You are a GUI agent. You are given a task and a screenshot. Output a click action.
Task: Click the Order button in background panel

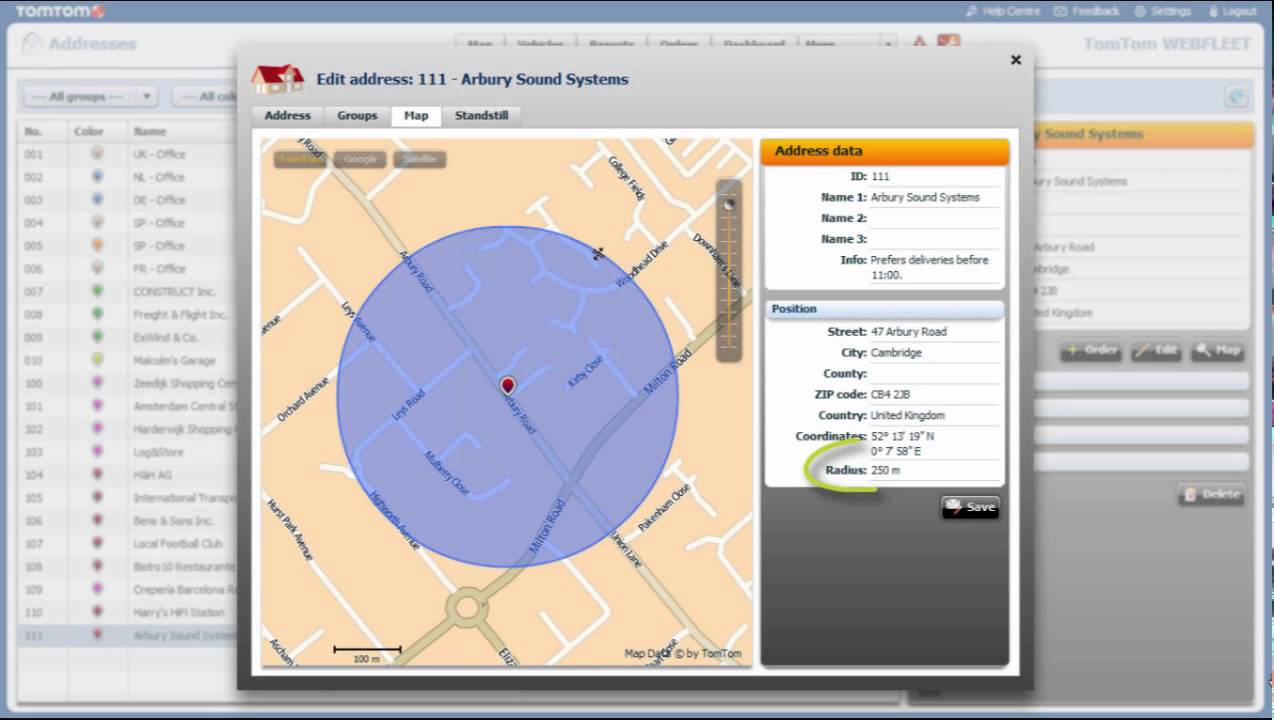[1091, 351]
